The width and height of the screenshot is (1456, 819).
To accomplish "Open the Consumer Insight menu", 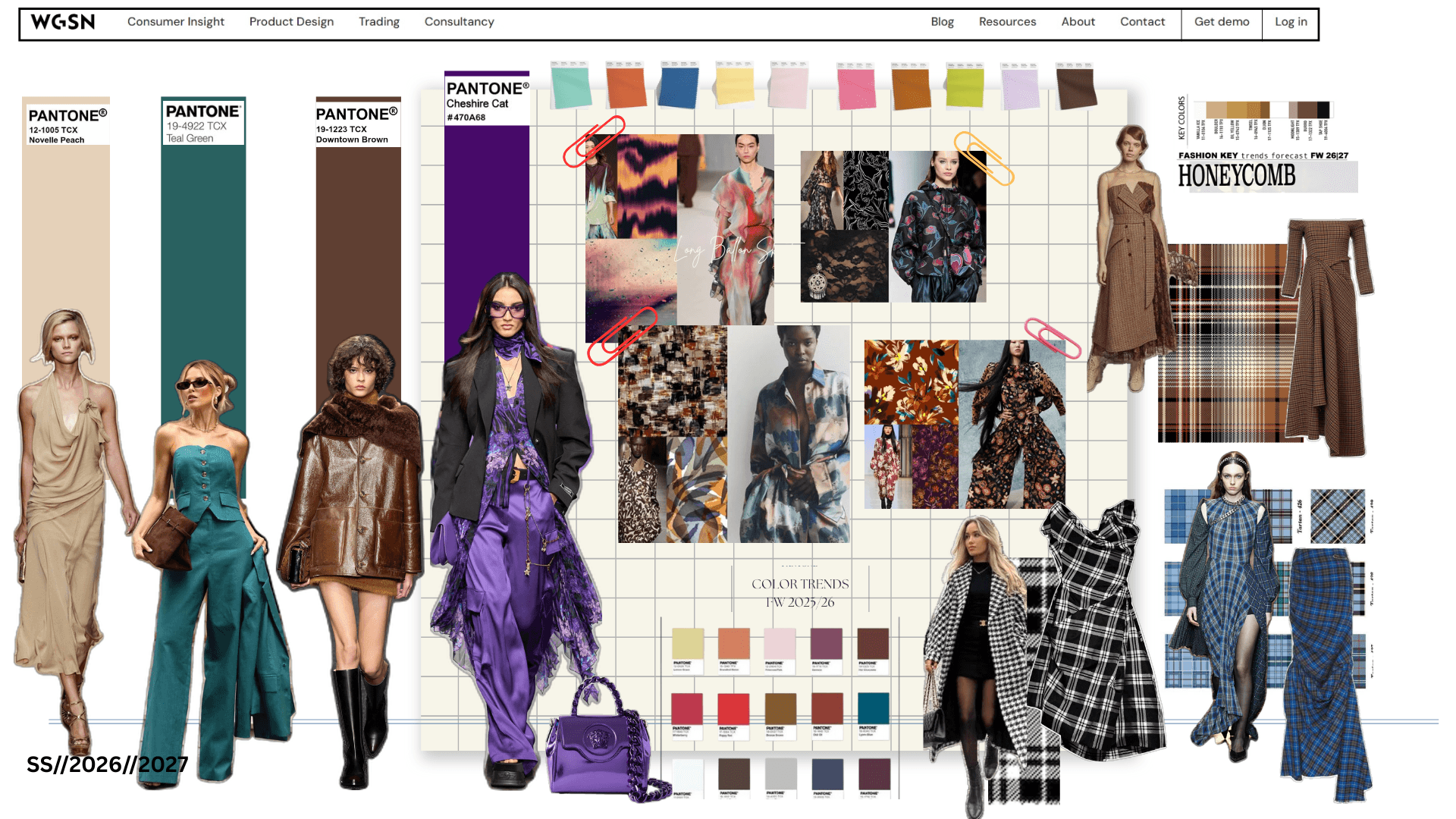I will (176, 22).
